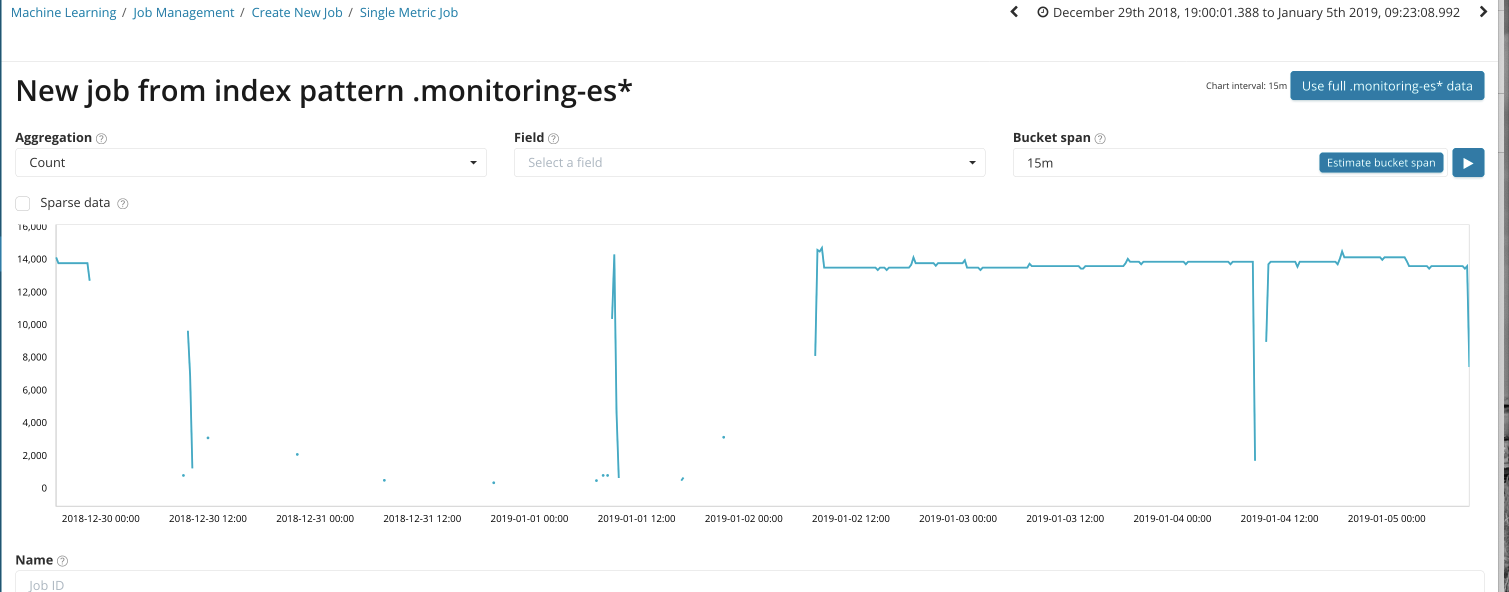
Task: Click the Name help info icon
Action: click(x=62, y=562)
